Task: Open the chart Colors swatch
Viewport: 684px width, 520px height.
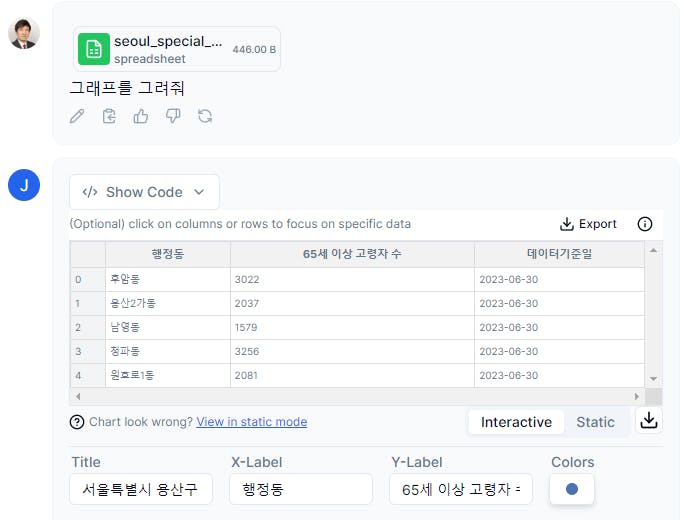Action: (x=572, y=489)
